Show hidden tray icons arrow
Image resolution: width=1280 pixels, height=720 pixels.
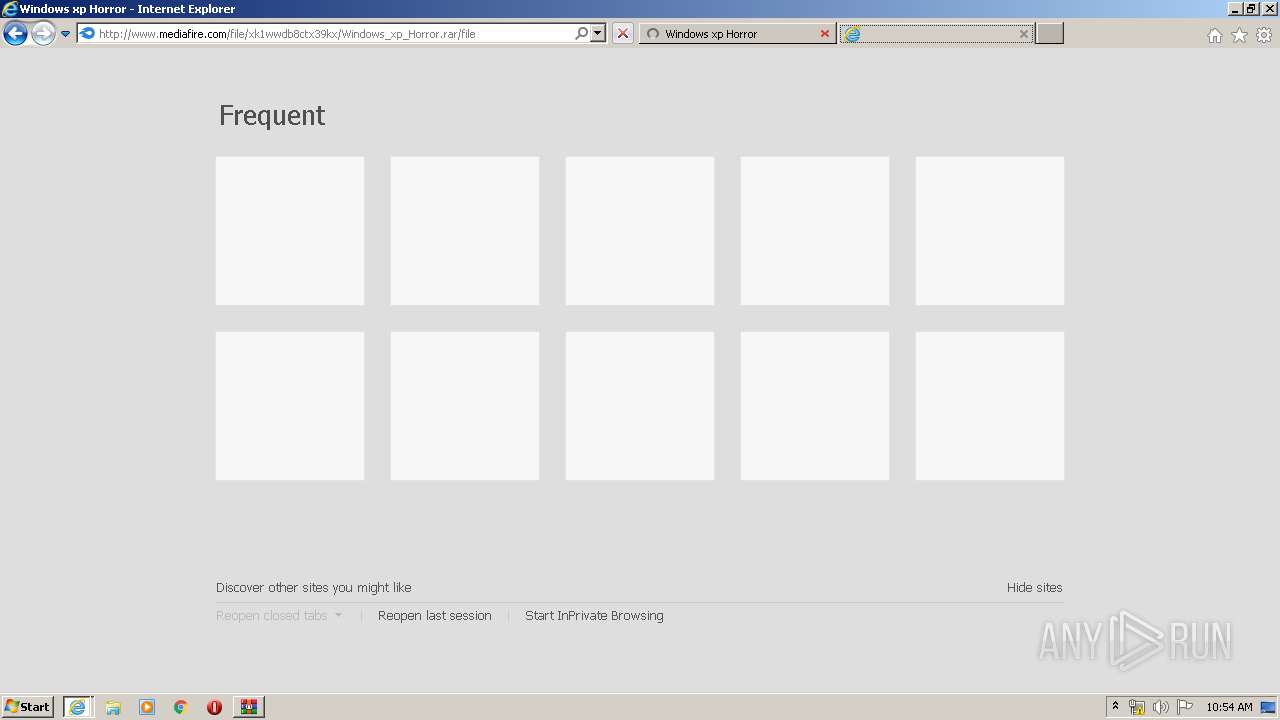pos(1116,707)
